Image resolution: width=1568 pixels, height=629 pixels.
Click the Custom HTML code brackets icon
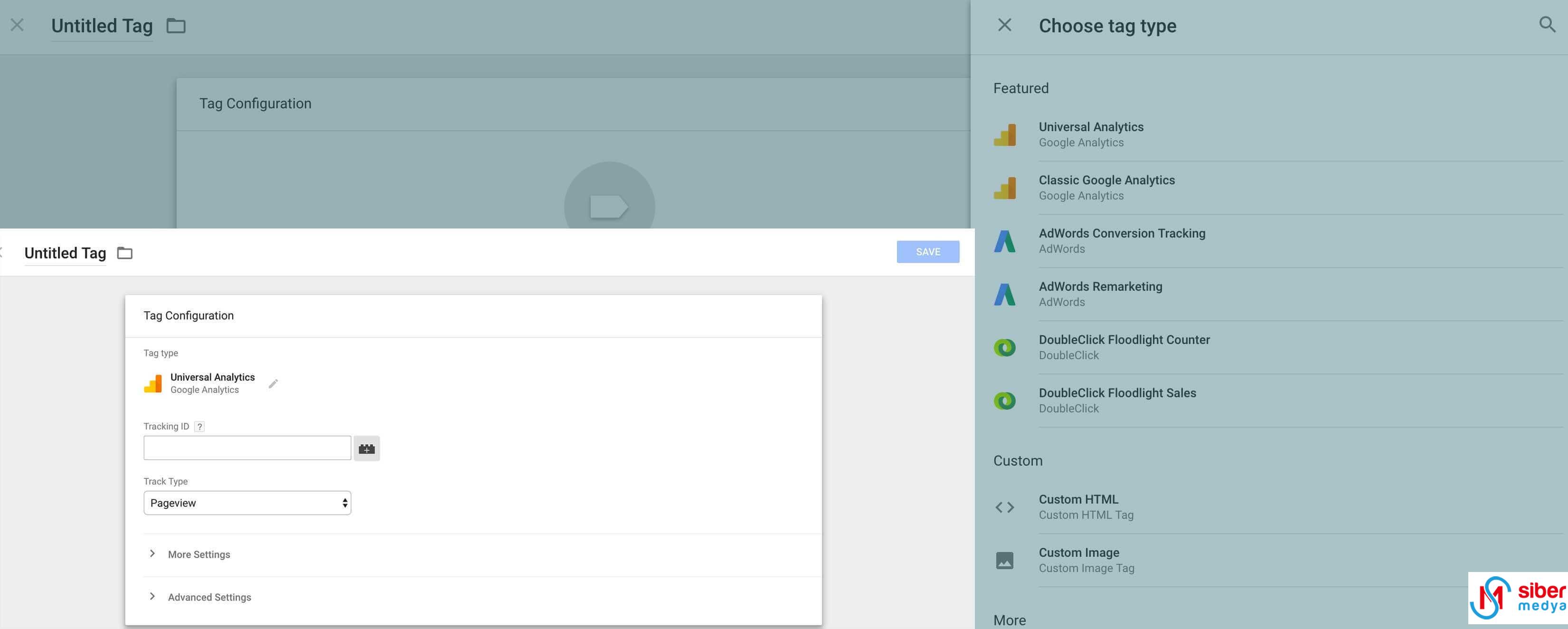tap(1004, 507)
